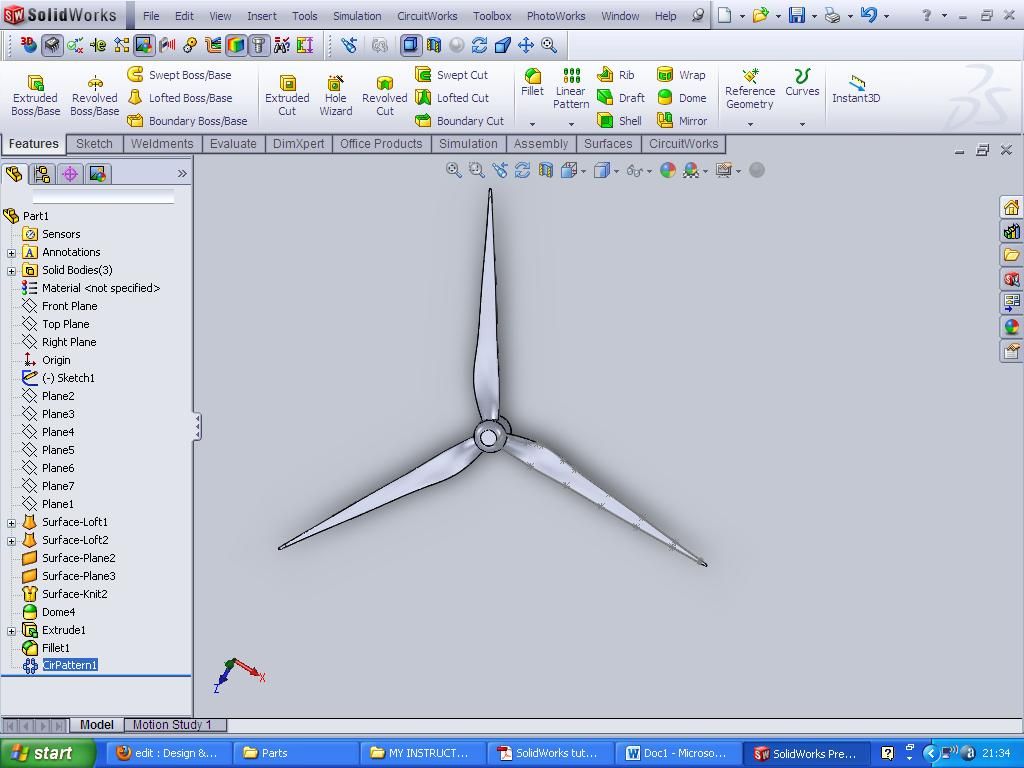Select the Mirror feature tool

coord(682,121)
